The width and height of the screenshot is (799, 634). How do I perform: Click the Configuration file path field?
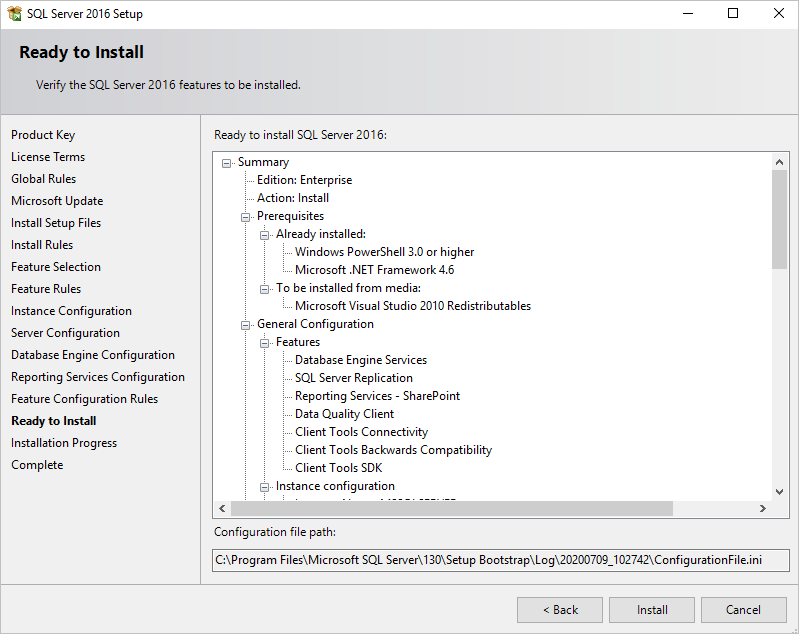tap(500, 560)
